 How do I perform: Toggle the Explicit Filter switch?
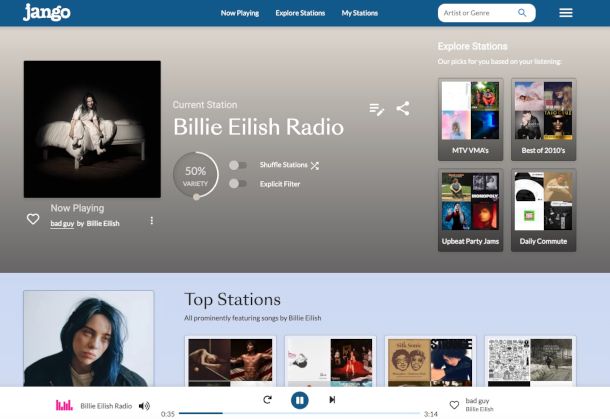coord(238,183)
